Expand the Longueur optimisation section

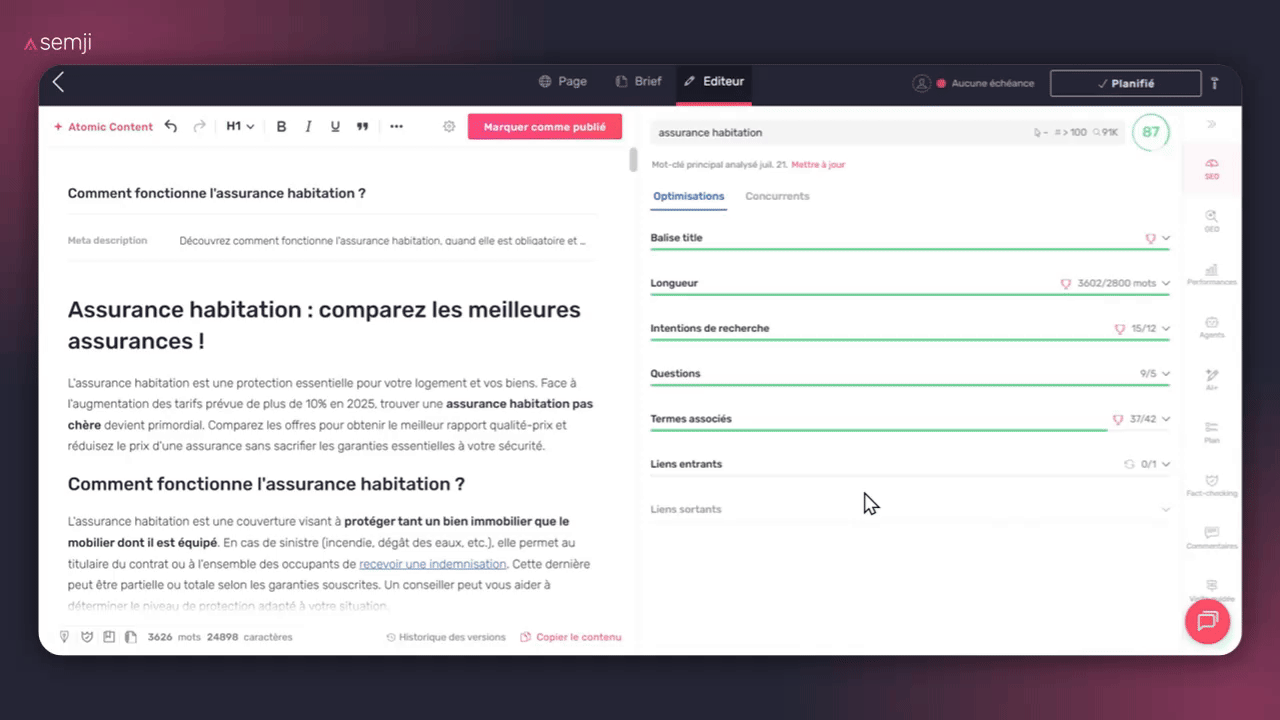click(1165, 284)
